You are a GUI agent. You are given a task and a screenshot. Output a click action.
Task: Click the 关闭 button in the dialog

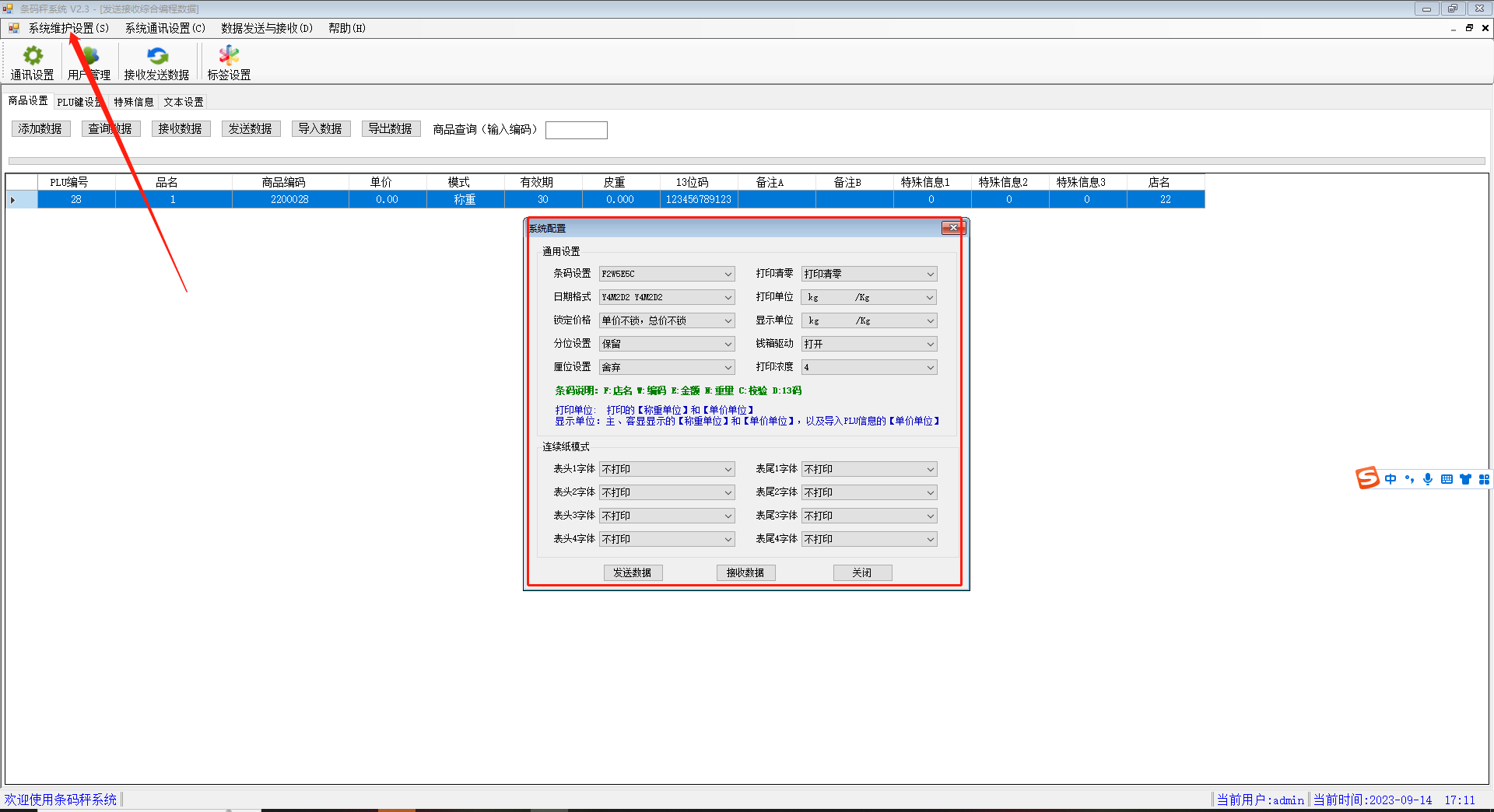point(862,572)
